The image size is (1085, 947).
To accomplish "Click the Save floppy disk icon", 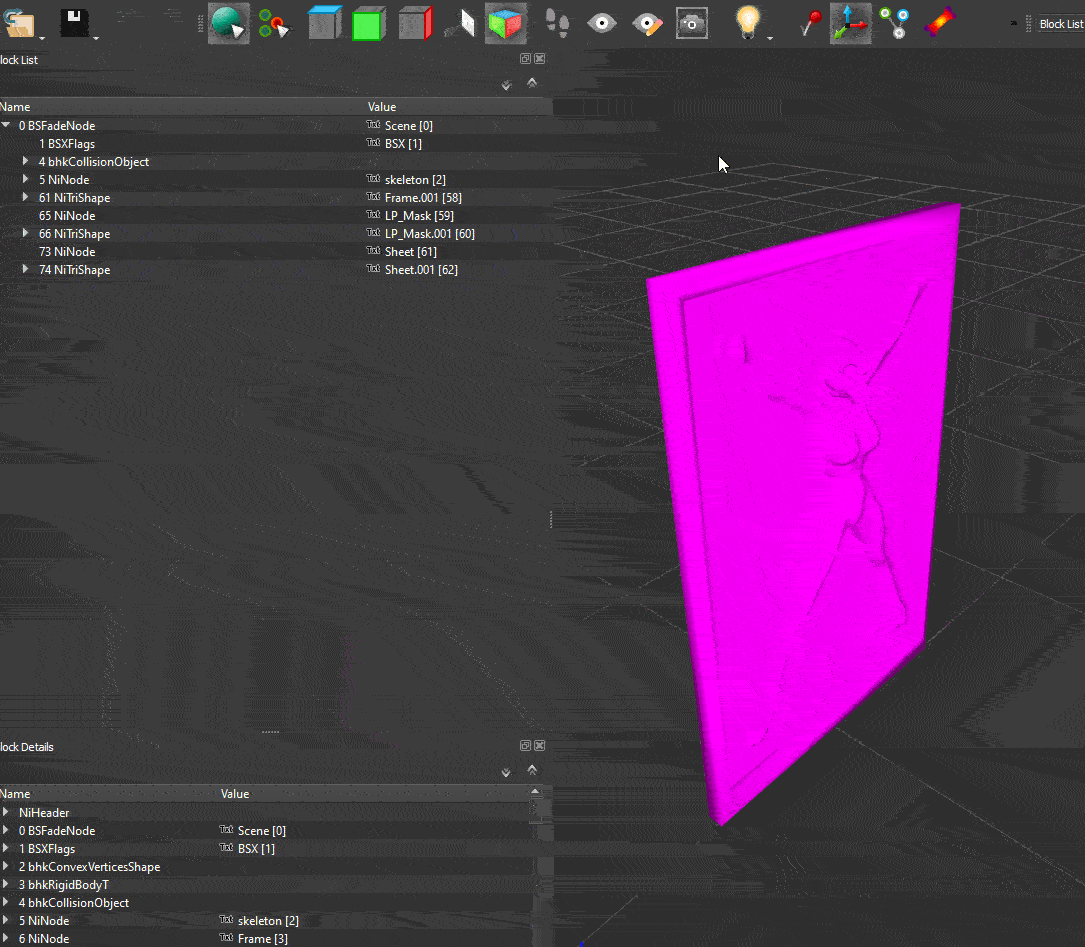I will coord(73,23).
